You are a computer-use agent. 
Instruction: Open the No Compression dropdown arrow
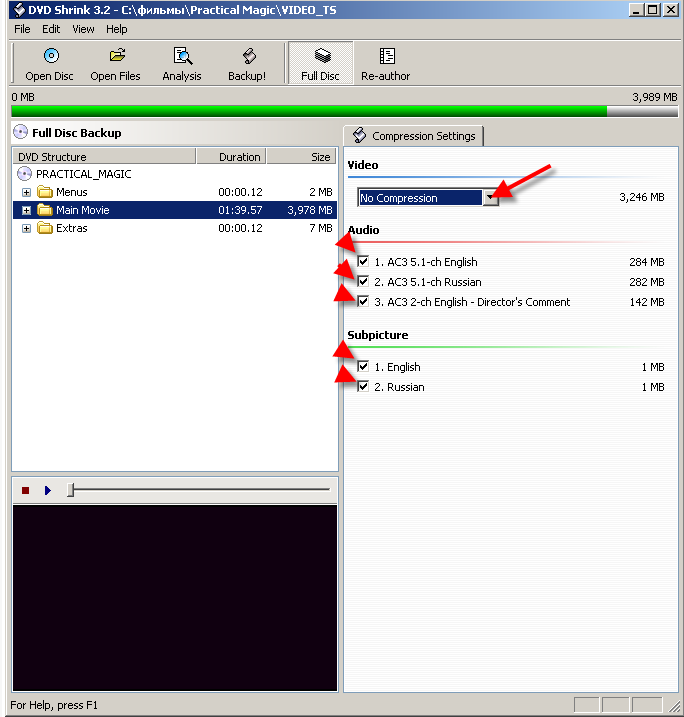(491, 198)
